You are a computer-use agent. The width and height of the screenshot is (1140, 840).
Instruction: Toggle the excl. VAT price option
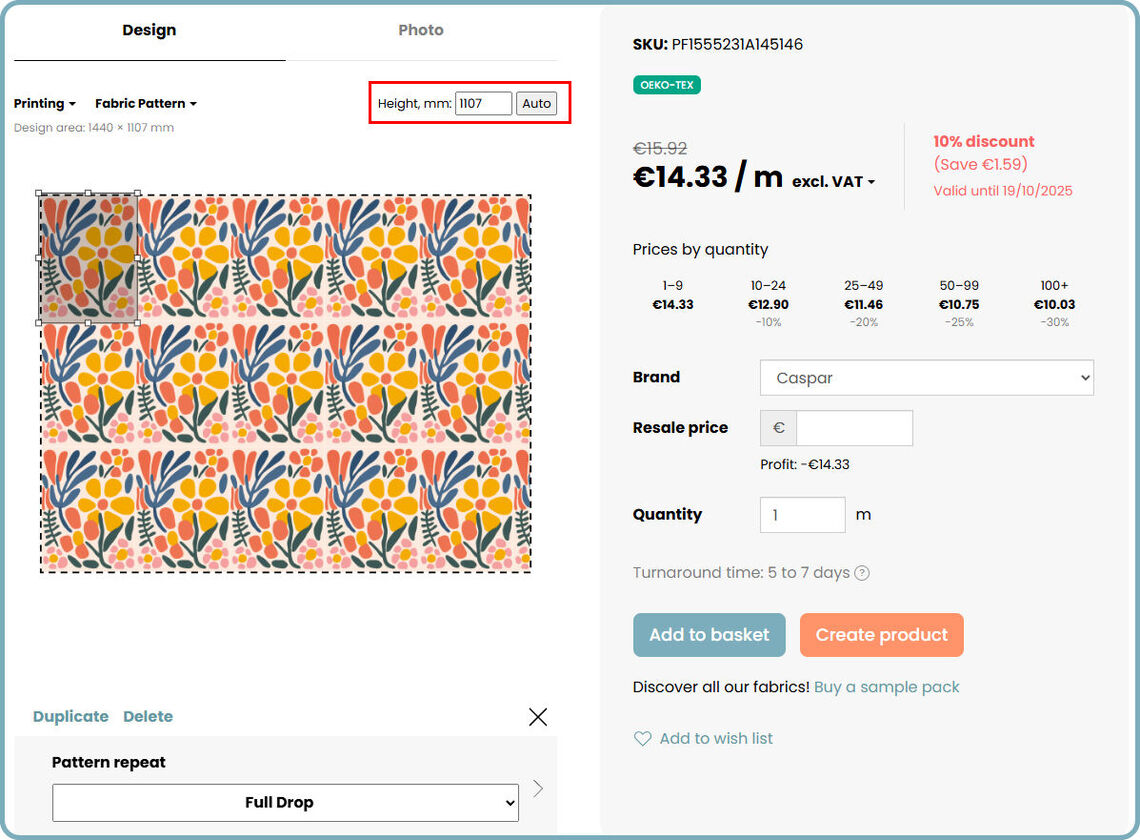[x=833, y=182]
